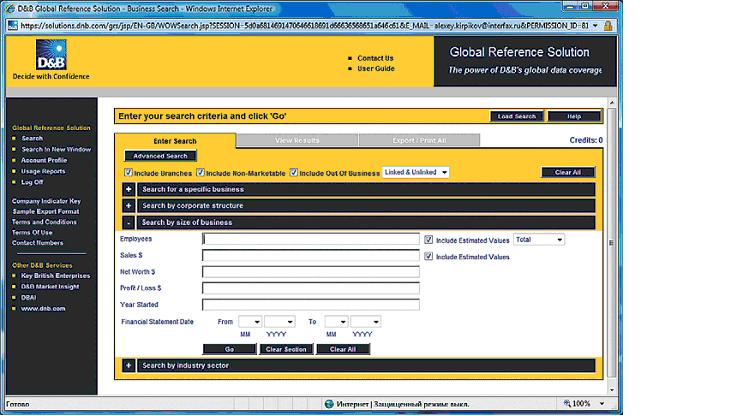This screenshot has width=736, height=416.
Task: Toggle Include Non-Marketable checkbox
Action: pos(200,172)
